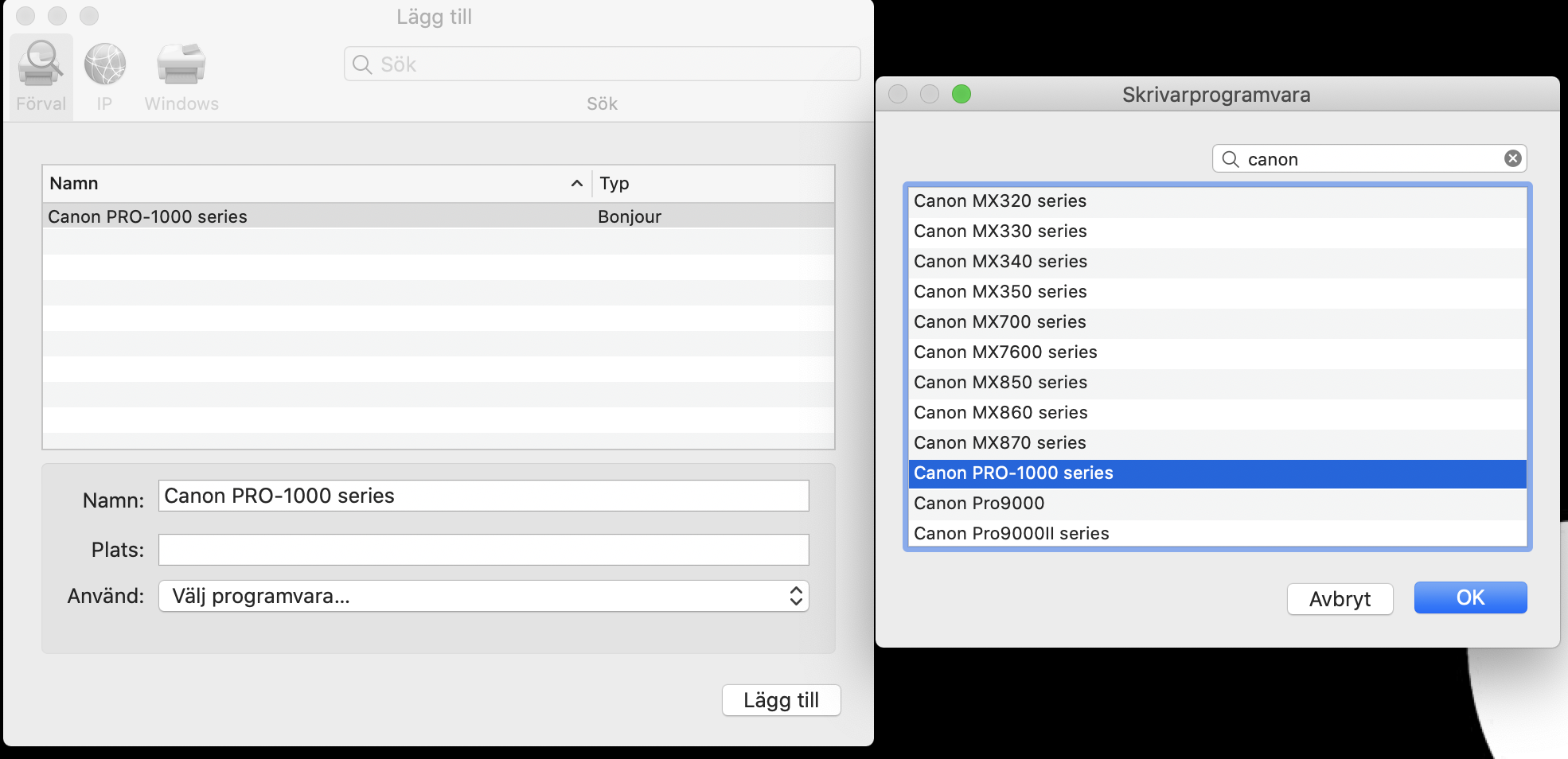Viewport: 1568px width, 759px height.
Task: Click the magnifier icon in canon search field
Action: [1231, 159]
